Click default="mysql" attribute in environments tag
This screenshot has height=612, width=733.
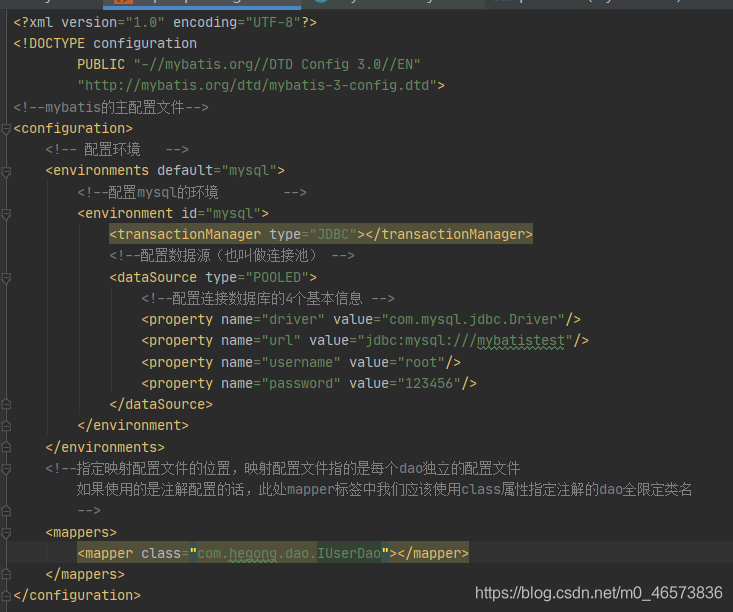[216, 171]
